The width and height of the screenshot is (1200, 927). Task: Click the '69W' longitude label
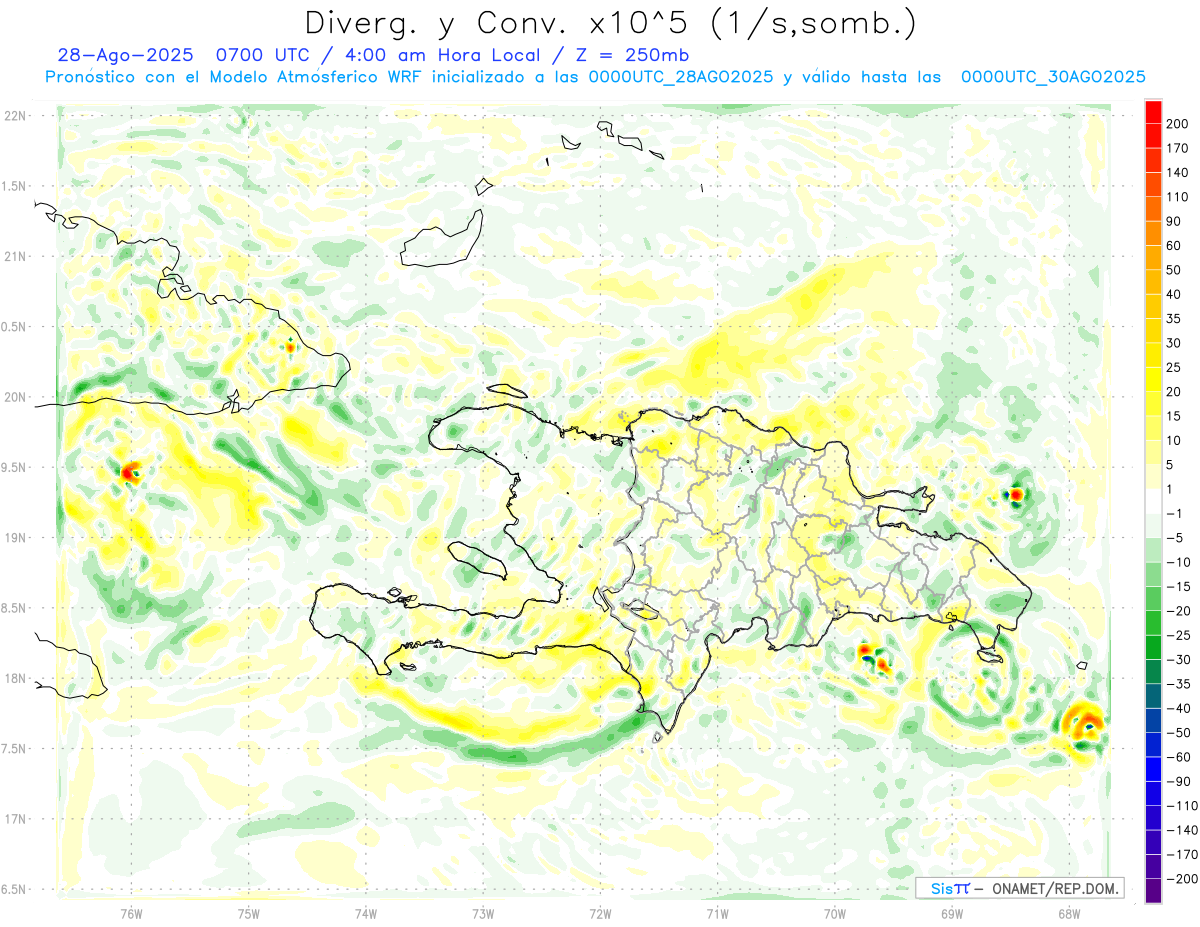coord(952,912)
